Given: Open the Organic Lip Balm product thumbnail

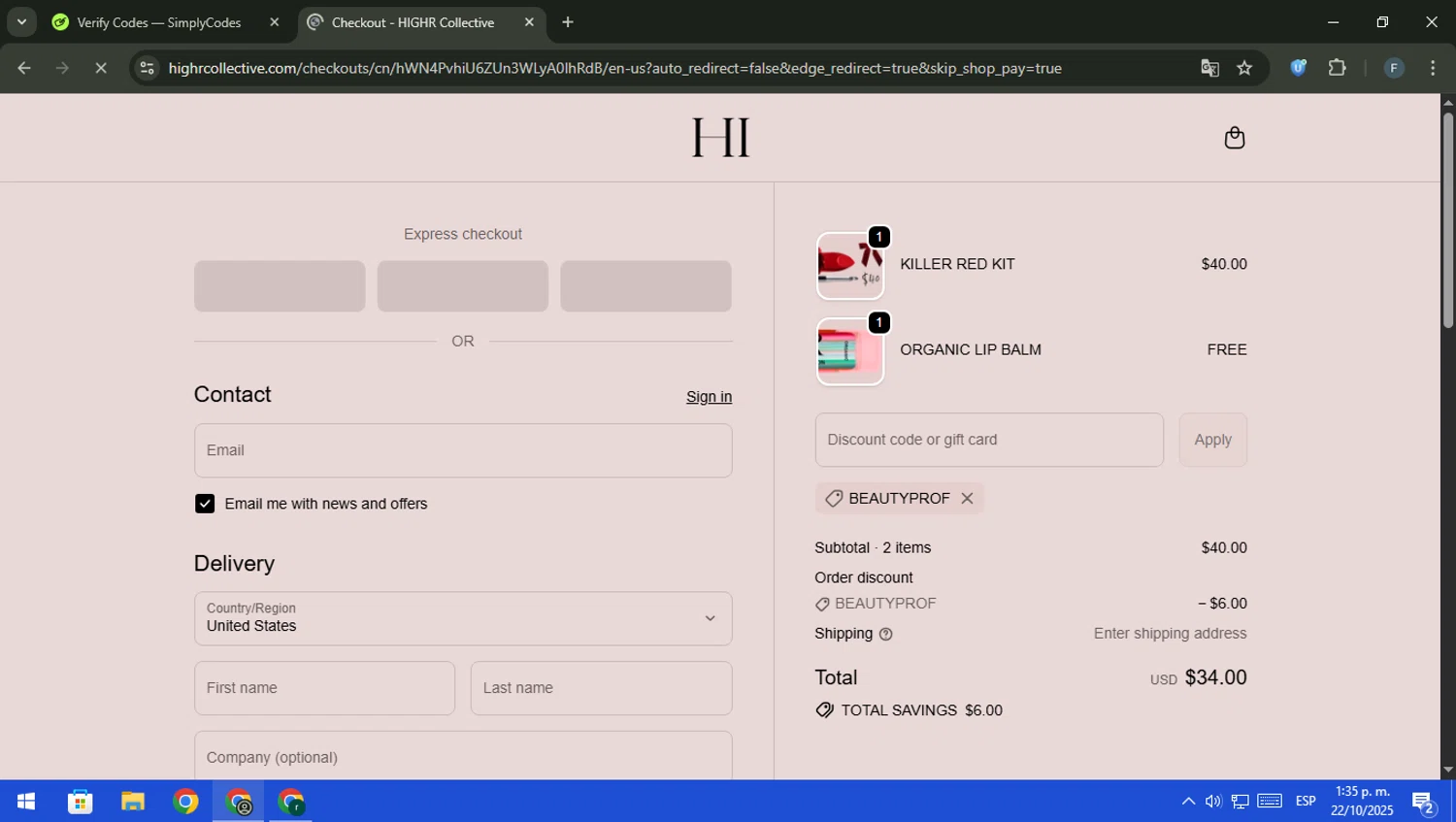Looking at the screenshot, I should pyautogui.click(x=850, y=351).
